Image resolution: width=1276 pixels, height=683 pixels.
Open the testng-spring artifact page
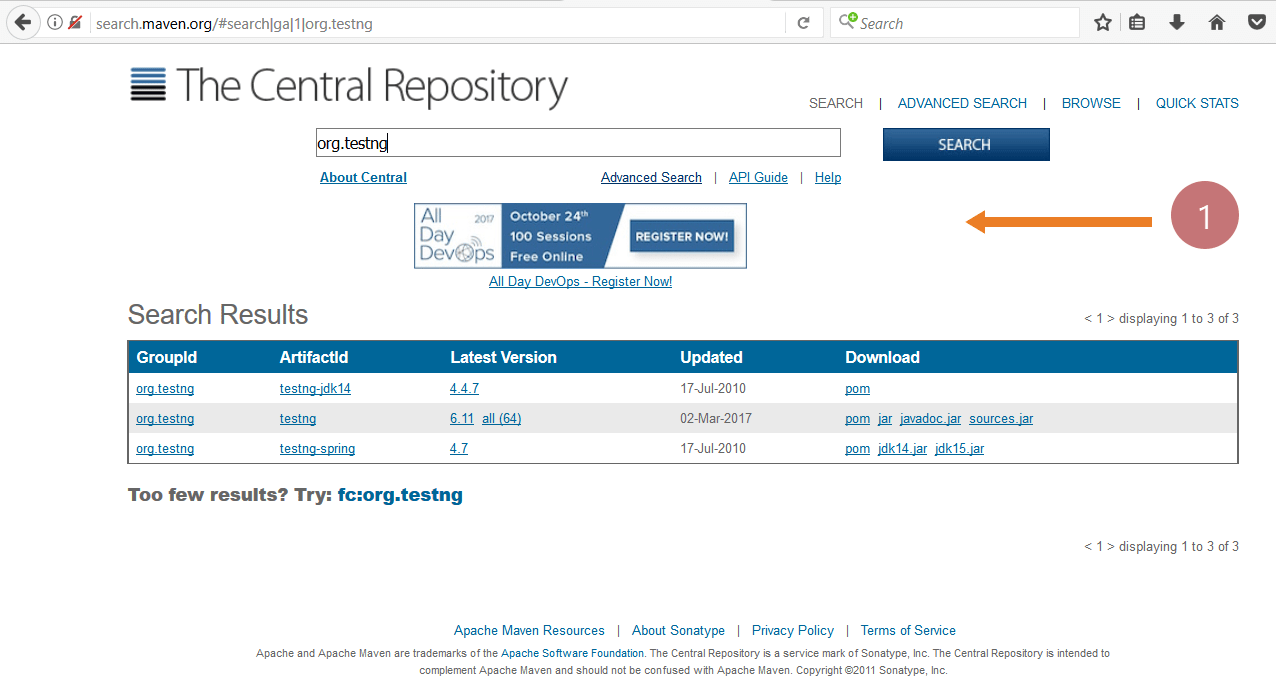316,448
